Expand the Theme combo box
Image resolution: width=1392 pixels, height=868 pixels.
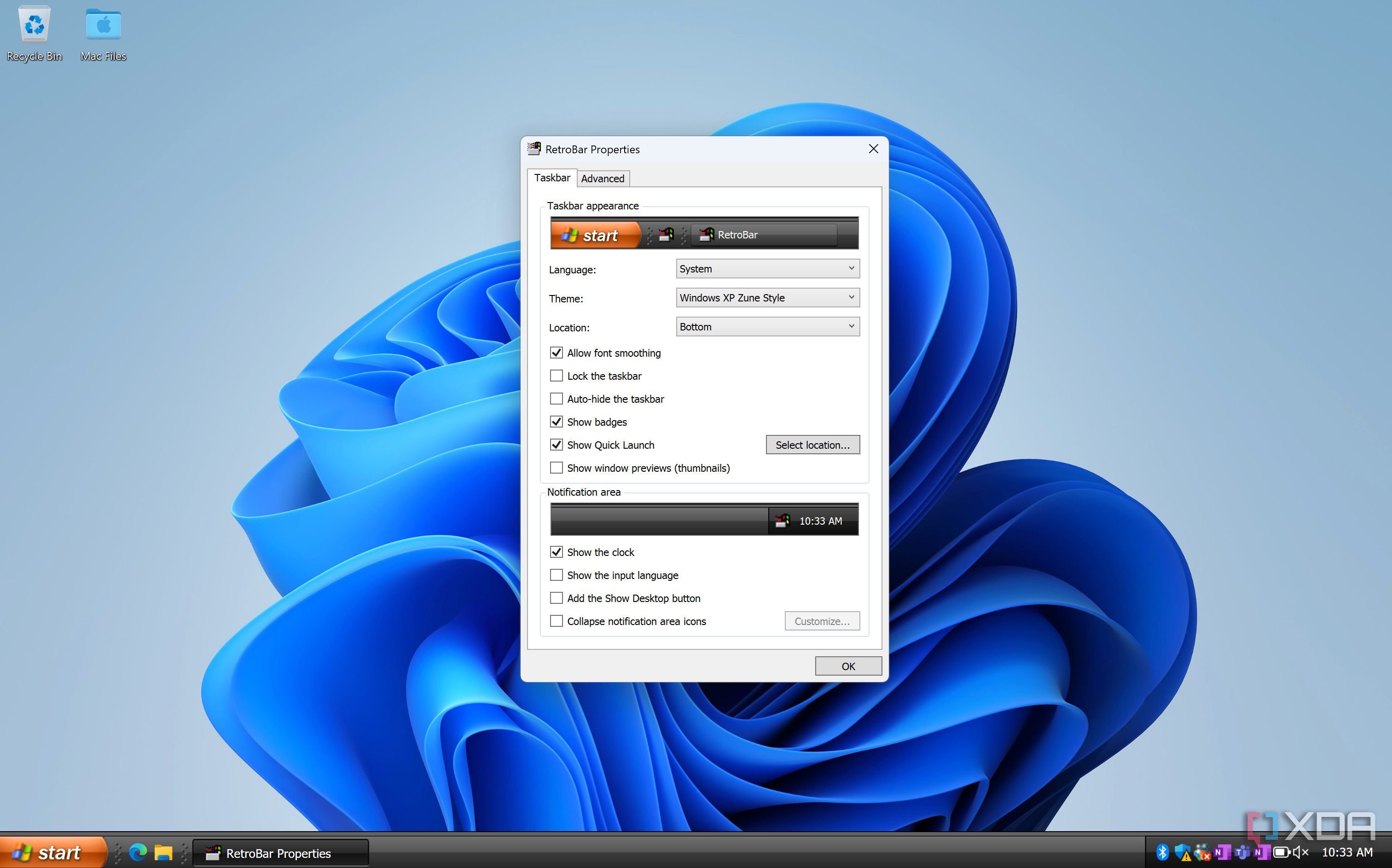tap(767, 298)
